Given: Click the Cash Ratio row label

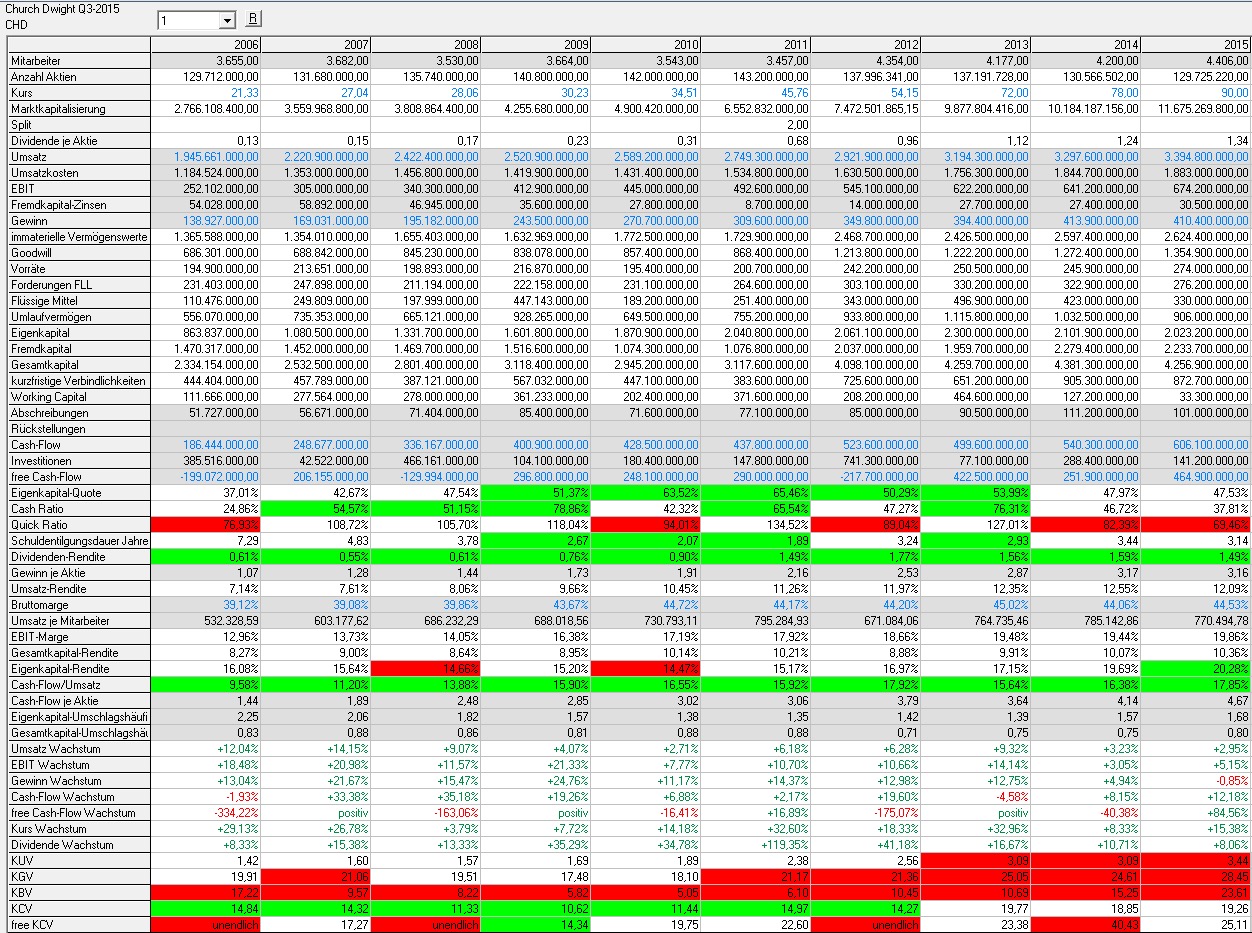Looking at the screenshot, I should click(79, 509).
